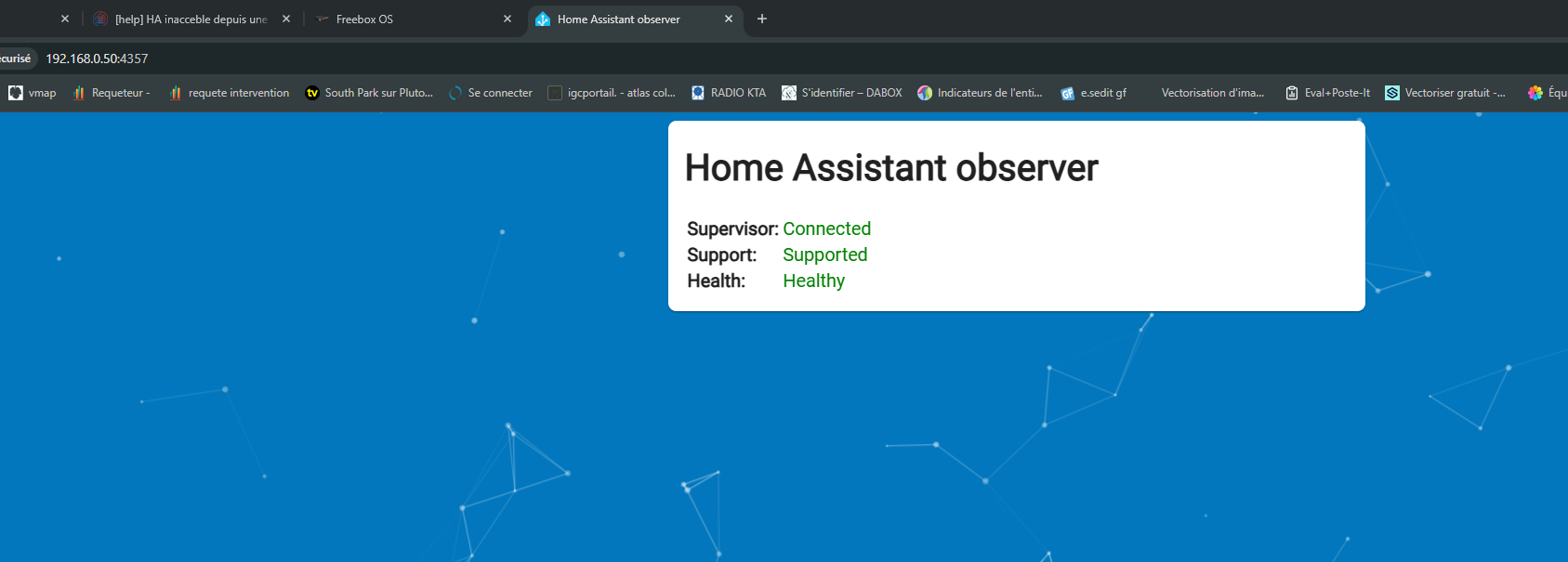This screenshot has height=562, width=1568.
Task: Click the DABOX bookmark favicon
Action: 789,93
